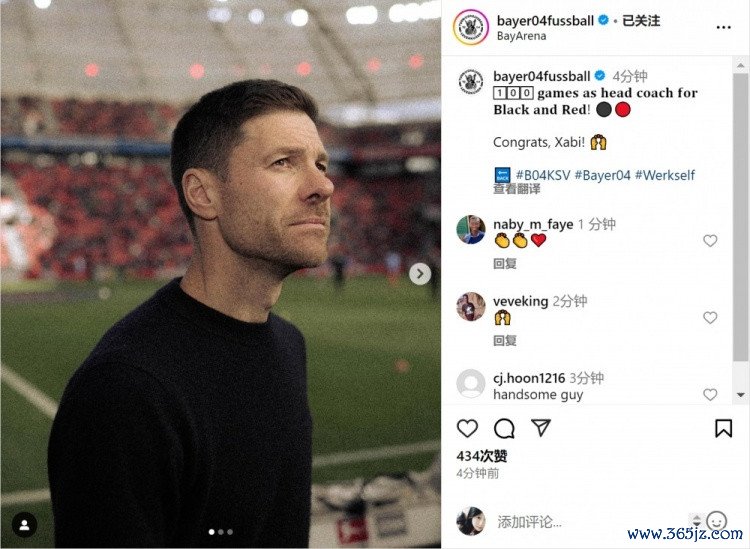Like the post with heart icon
Image resolution: width=750 pixels, height=549 pixels.
coord(467,428)
